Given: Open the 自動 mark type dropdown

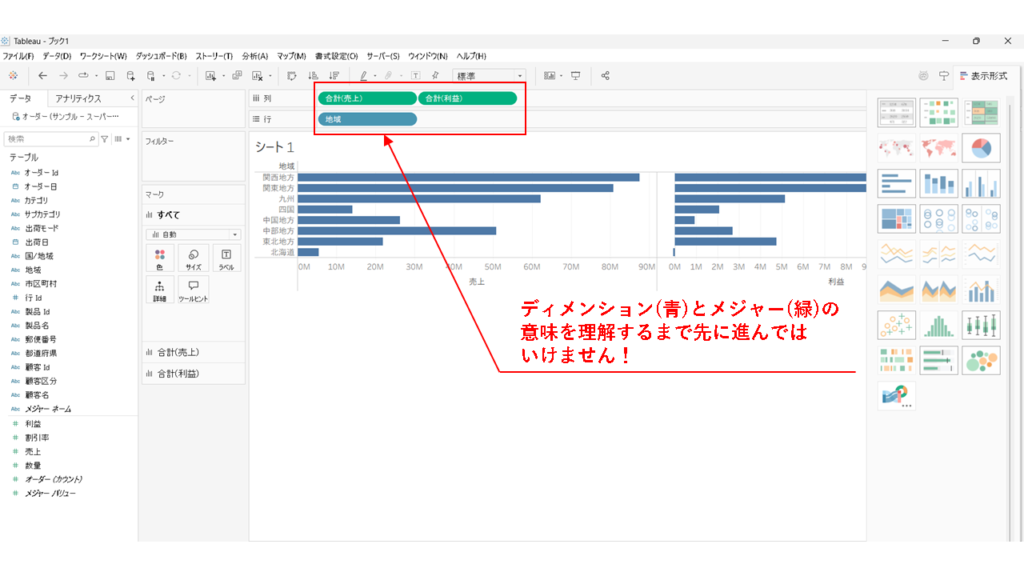Looking at the screenshot, I should coord(235,234).
